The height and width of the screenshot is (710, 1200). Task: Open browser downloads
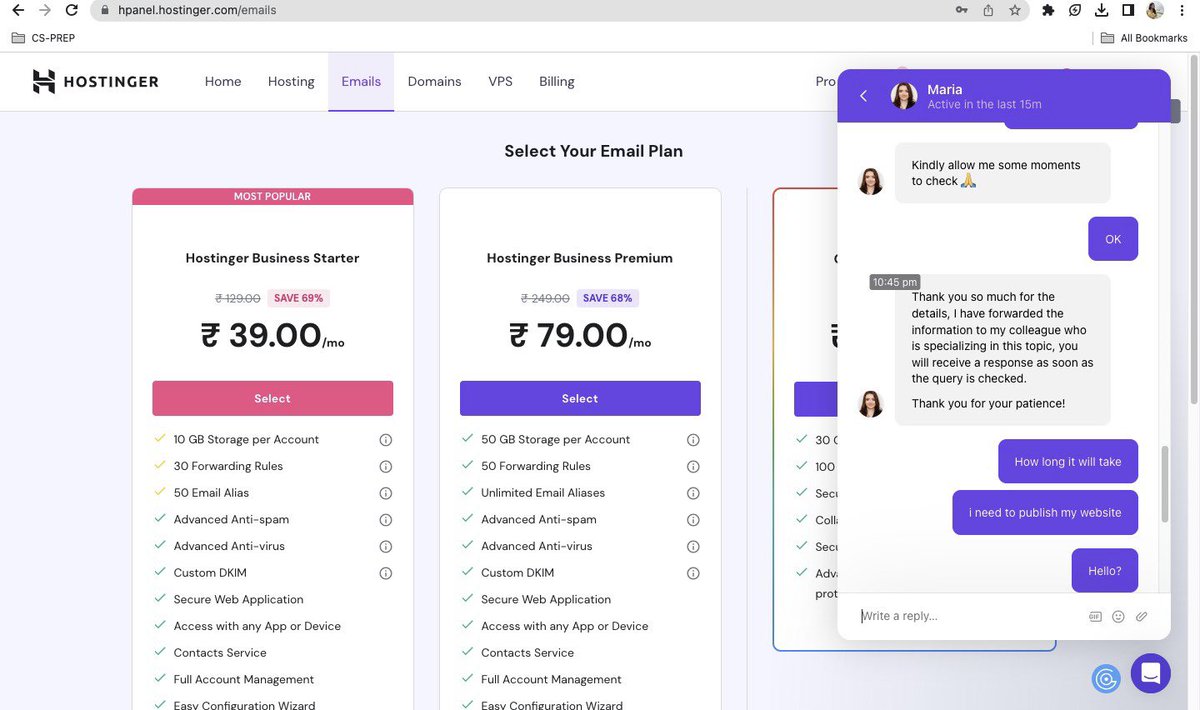tap(1101, 10)
